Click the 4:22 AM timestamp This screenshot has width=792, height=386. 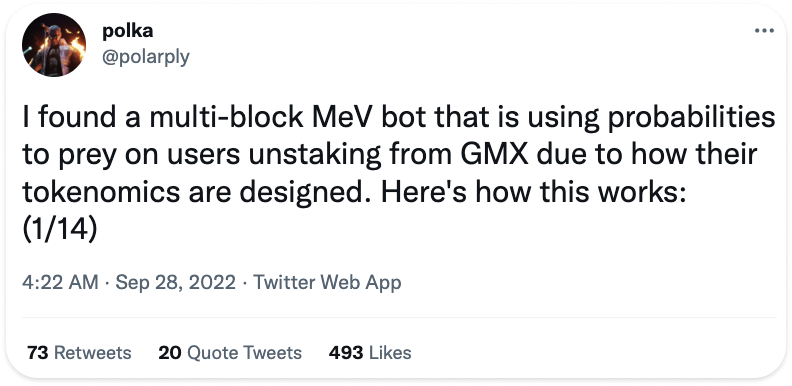[60, 282]
